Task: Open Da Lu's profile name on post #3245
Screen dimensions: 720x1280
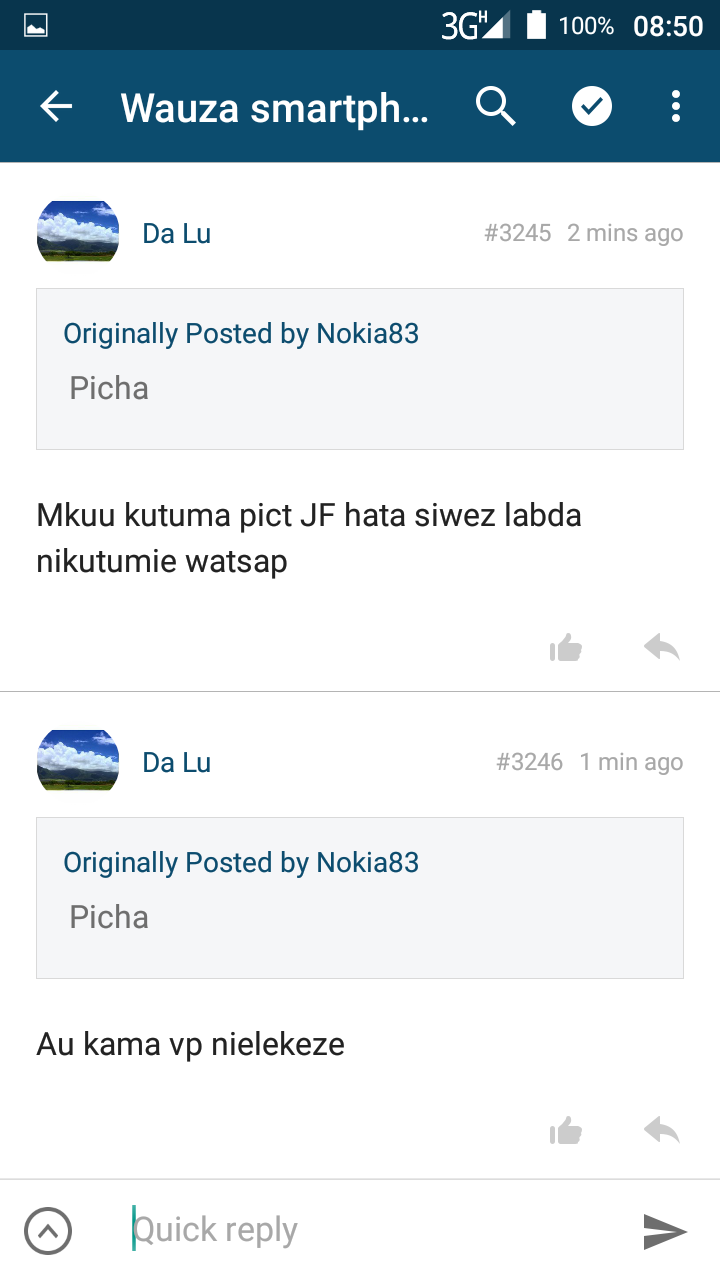Action: (177, 234)
